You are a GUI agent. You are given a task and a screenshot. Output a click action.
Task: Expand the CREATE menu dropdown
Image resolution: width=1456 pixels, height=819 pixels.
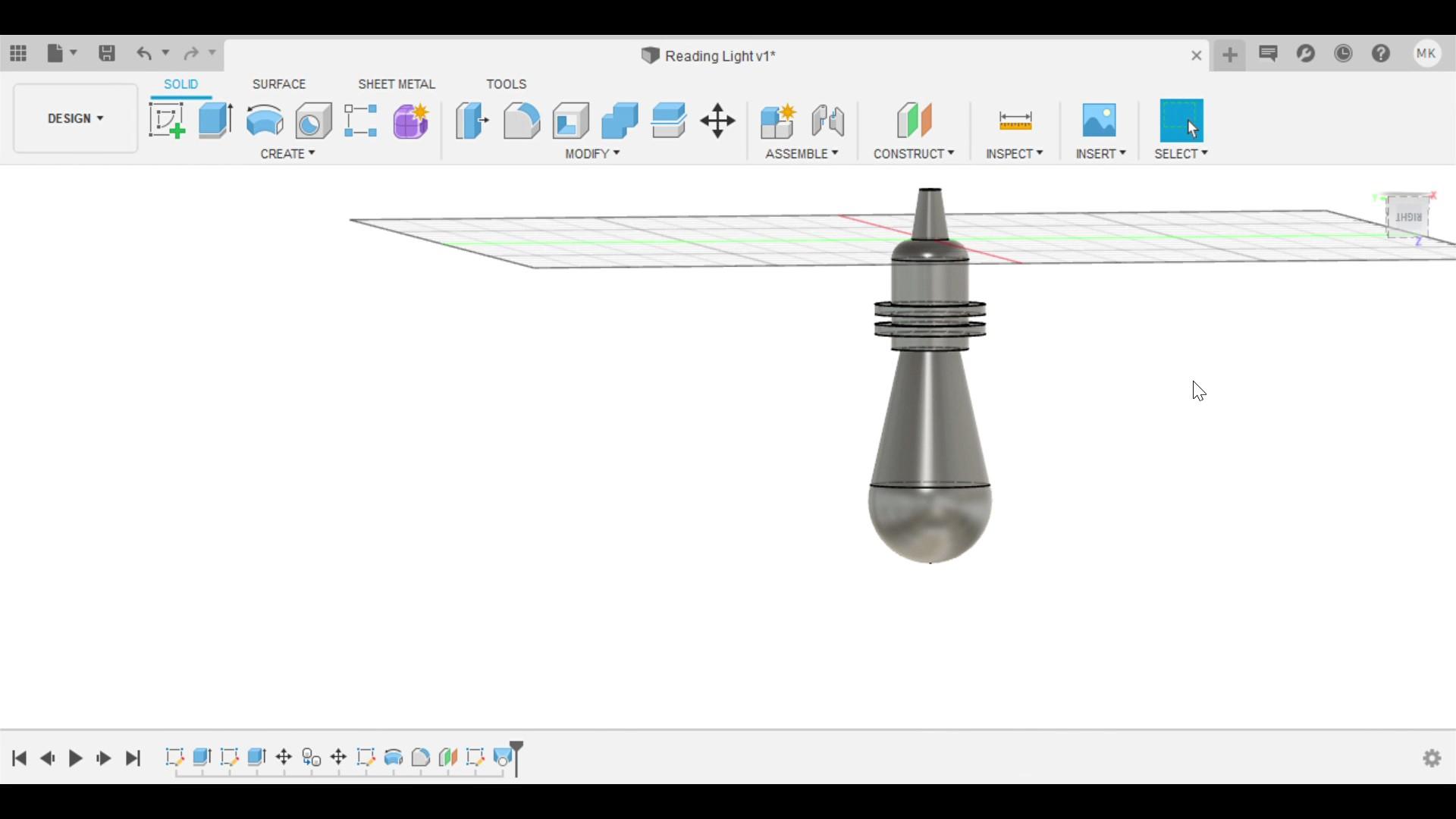pos(287,153)
